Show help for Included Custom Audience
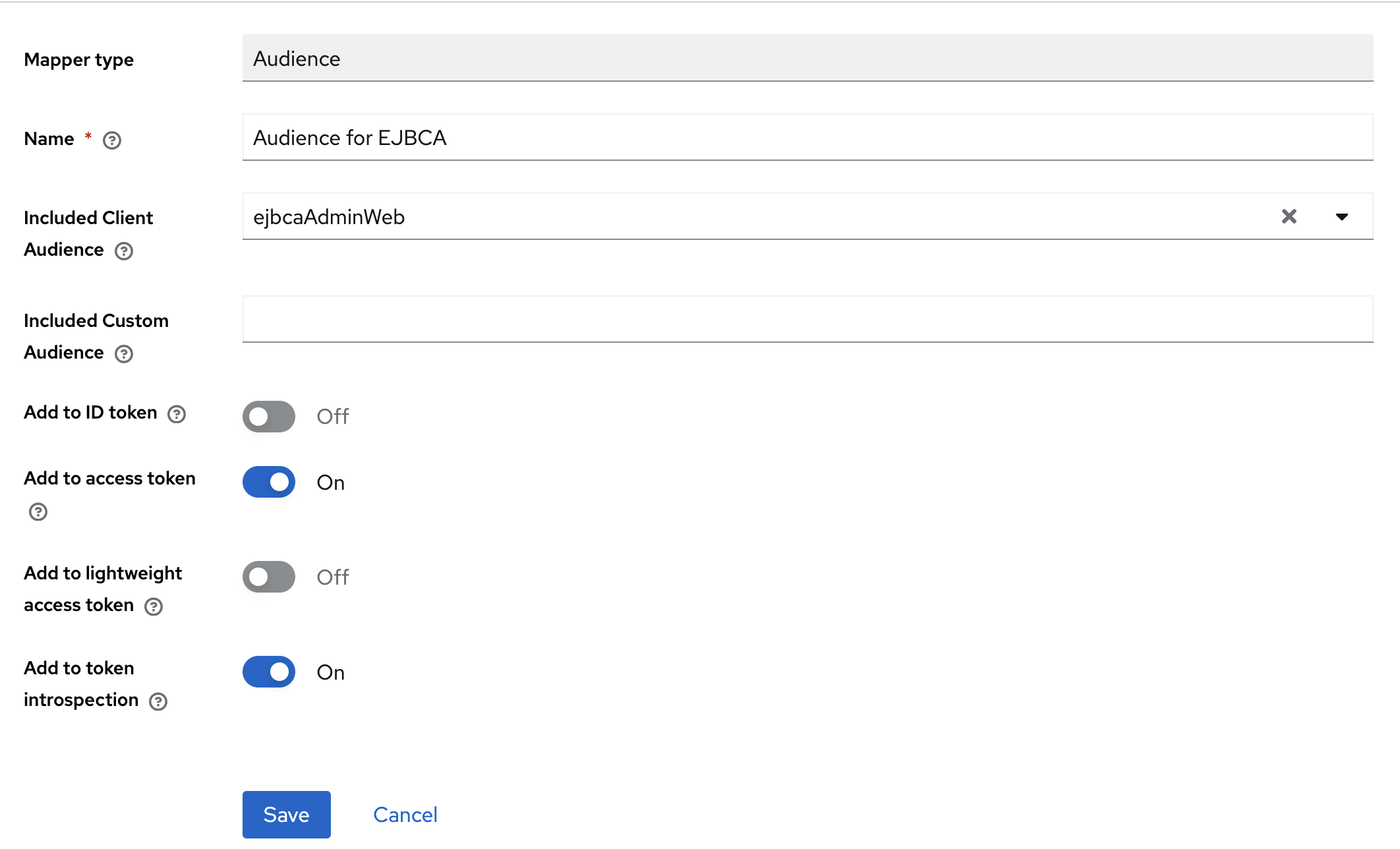The width and height of the screenshot is (1400, 849). point(124,354)
